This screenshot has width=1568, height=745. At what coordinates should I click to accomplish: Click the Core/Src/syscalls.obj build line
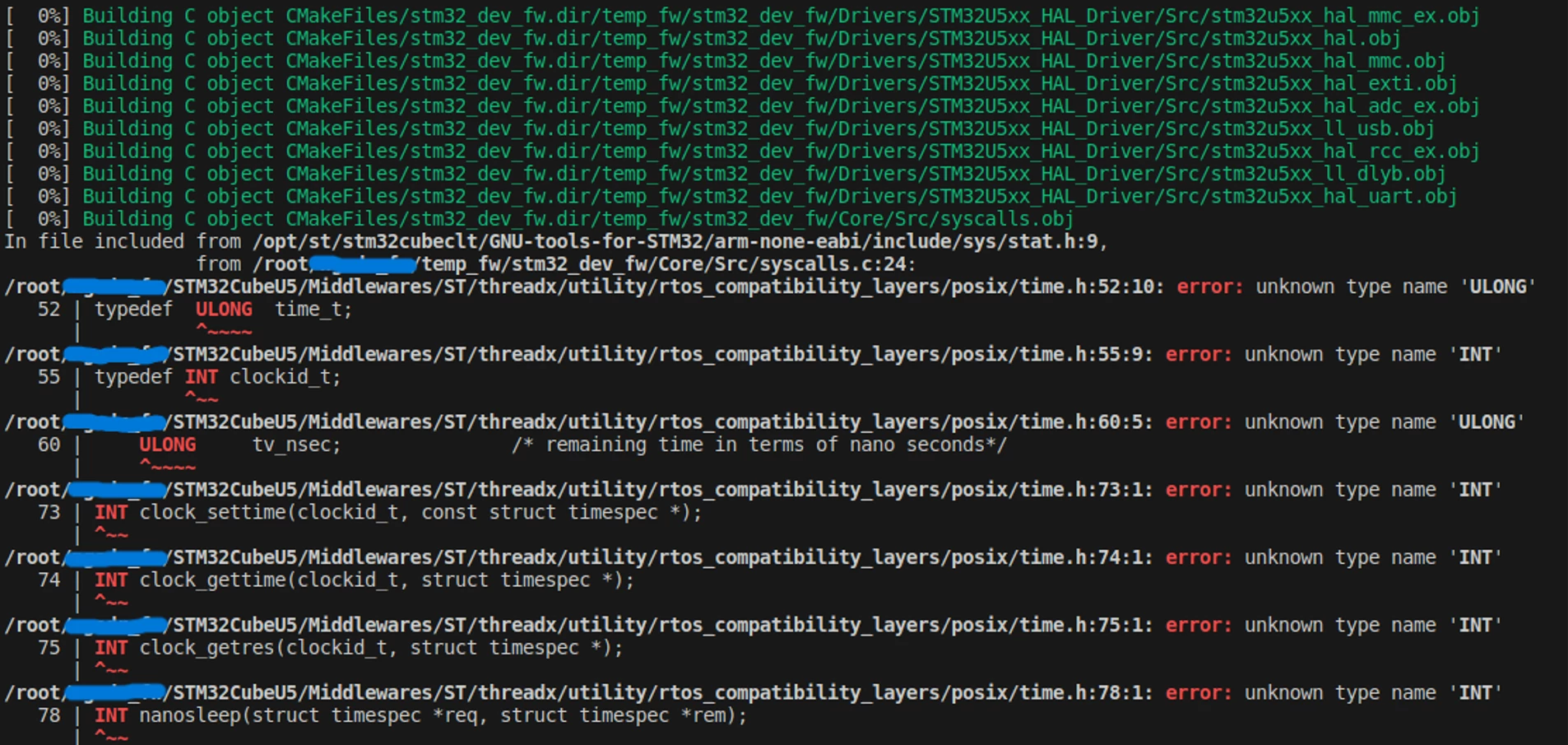539,219
